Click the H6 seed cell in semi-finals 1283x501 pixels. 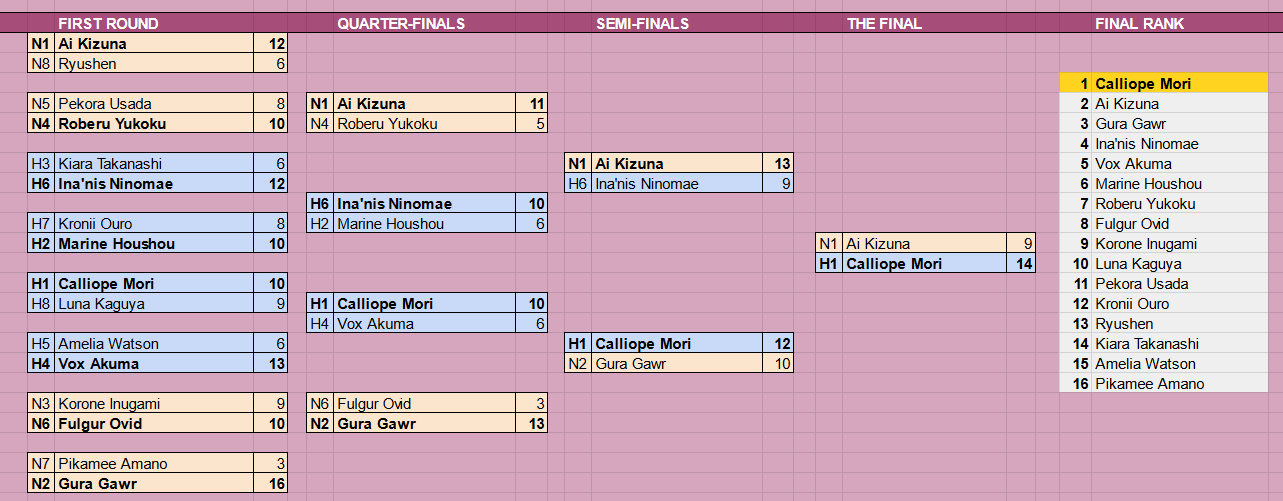click(578, 184)
